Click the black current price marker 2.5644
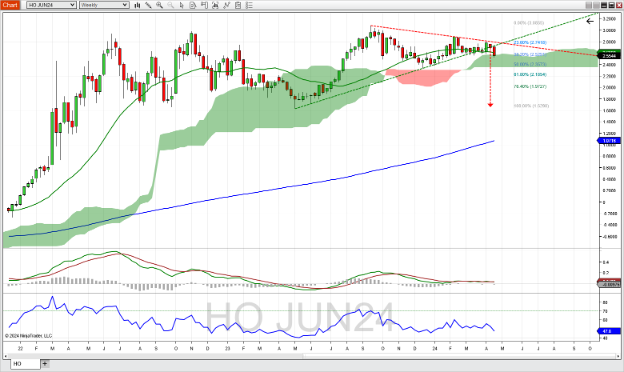Image resolution: width=624 pixels, height=372 pixels. pyautogui.click(x=609, y=56)
